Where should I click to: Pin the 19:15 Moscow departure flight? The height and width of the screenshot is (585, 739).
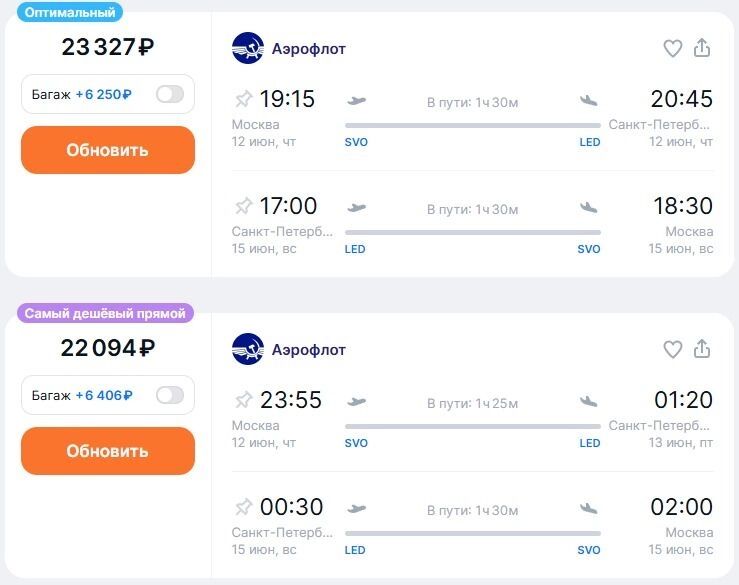click(243, 99)
